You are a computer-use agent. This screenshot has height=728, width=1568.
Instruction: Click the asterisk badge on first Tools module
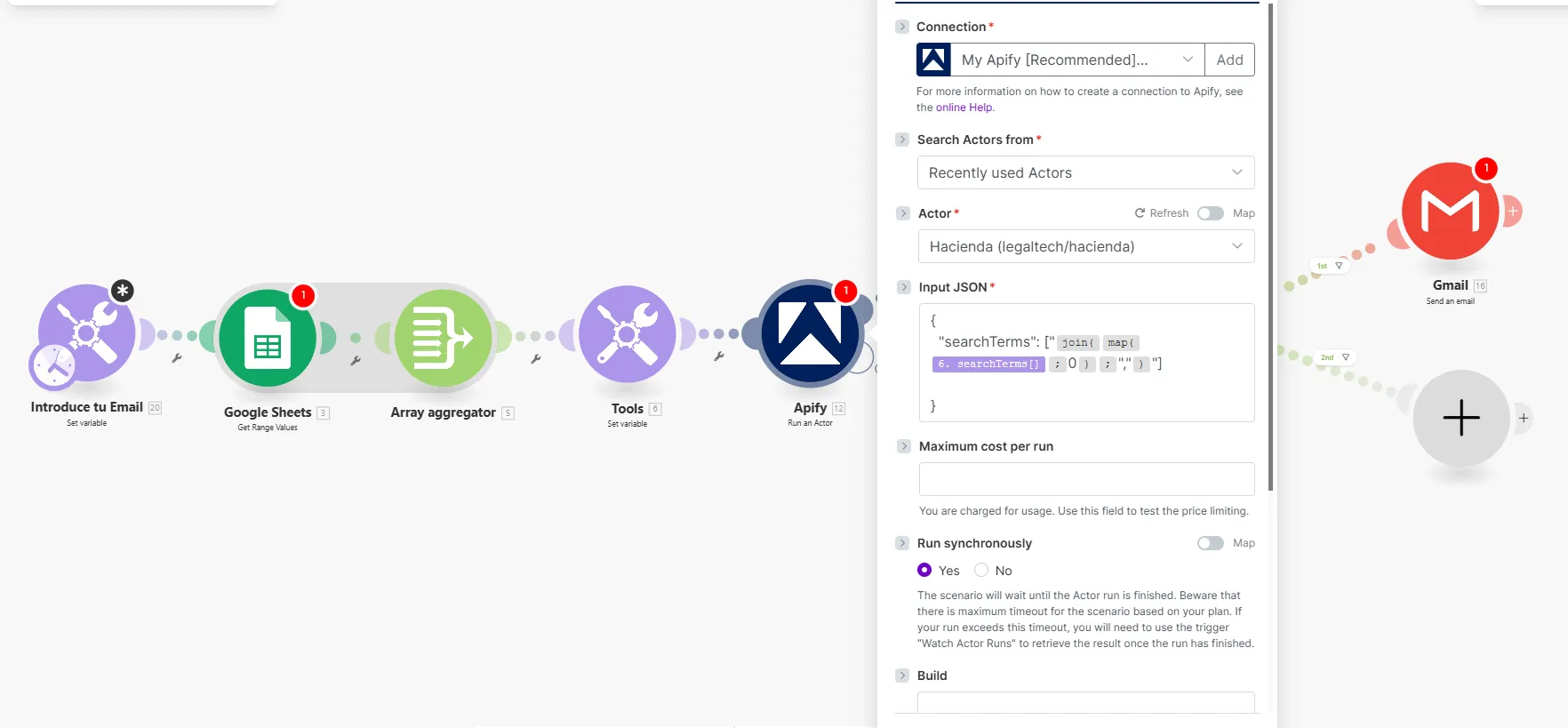(123, 291)
